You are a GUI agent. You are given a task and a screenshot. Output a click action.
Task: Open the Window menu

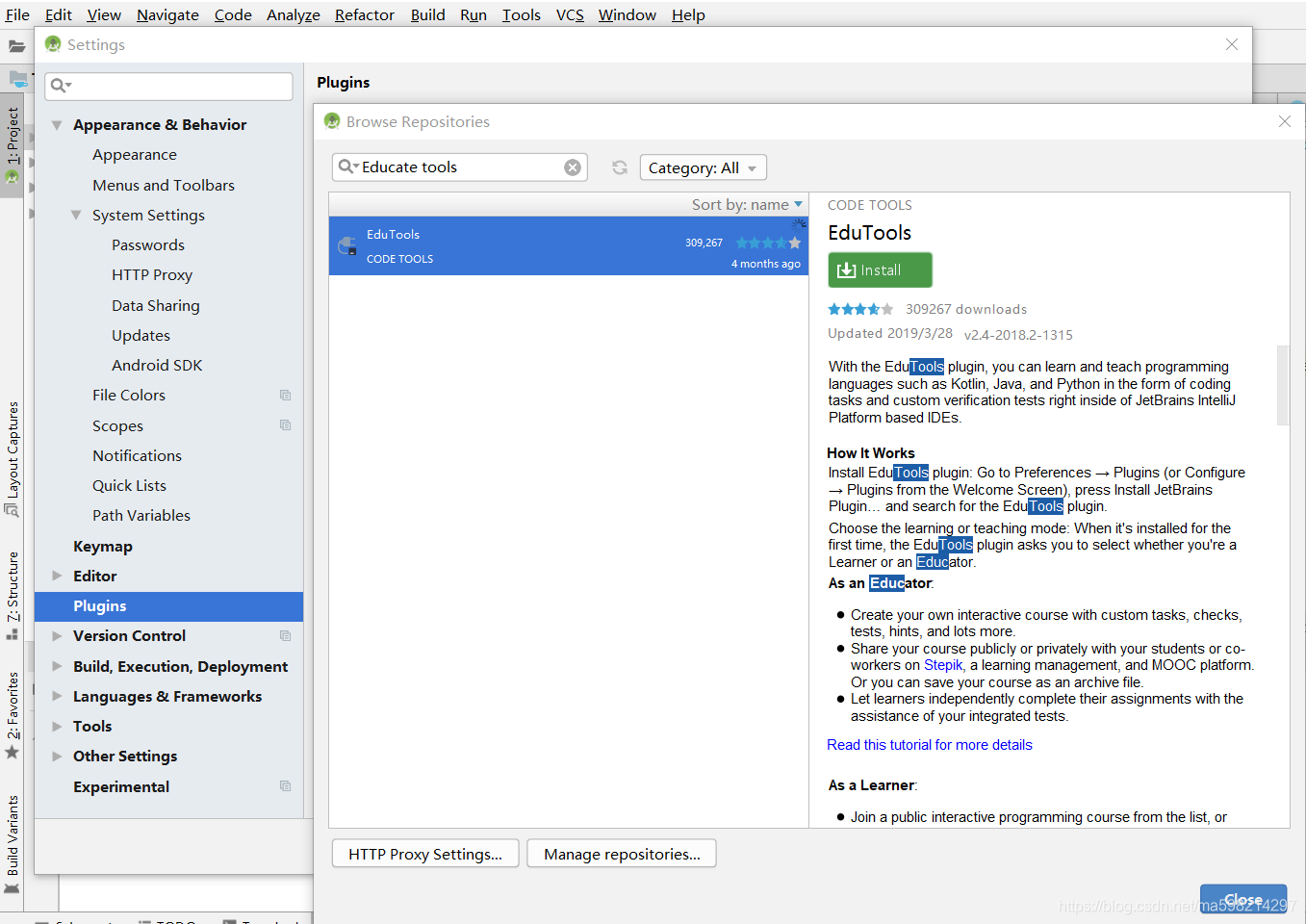tap(627, 14)
